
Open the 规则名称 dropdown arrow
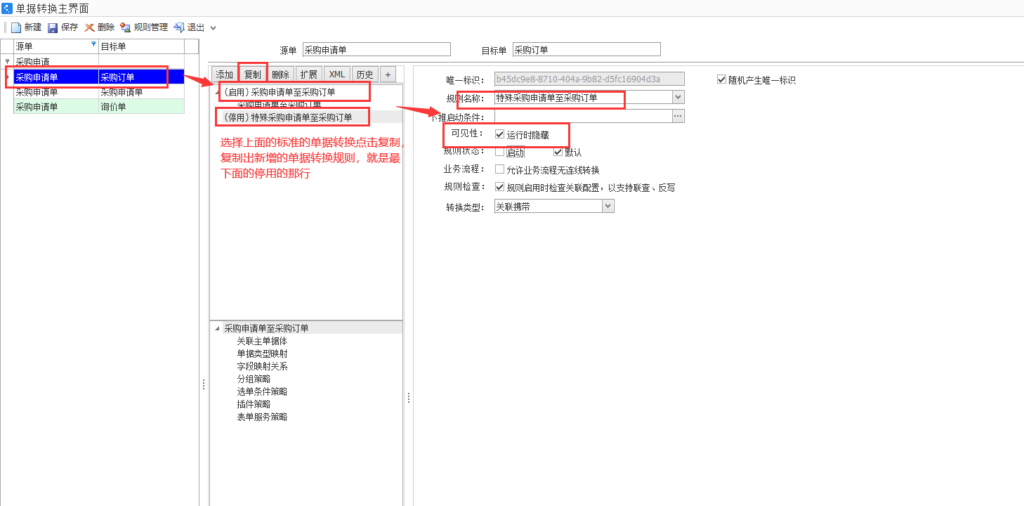click(x=679, y=98)
